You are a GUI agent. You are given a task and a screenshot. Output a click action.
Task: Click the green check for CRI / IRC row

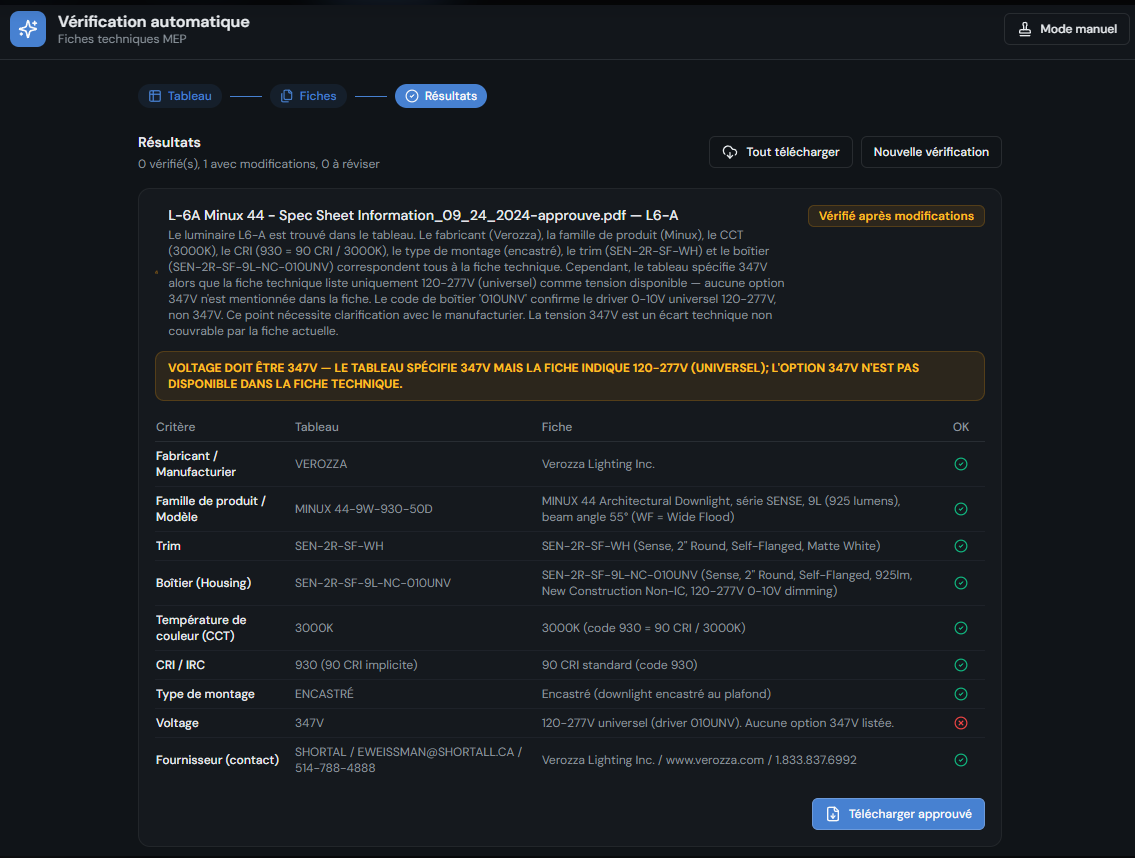pos(961,665)
